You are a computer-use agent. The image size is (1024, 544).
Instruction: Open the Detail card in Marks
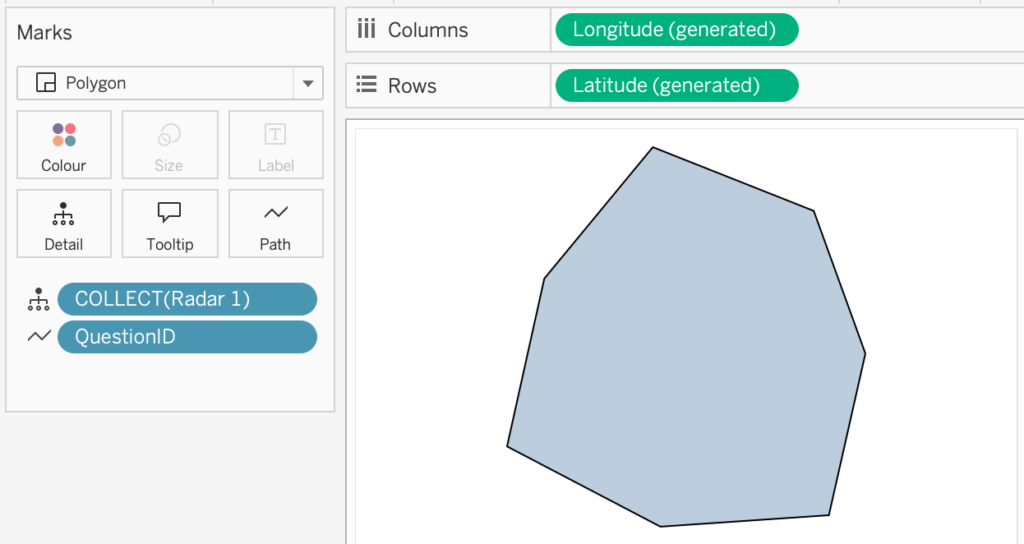(x=64, y=226)
